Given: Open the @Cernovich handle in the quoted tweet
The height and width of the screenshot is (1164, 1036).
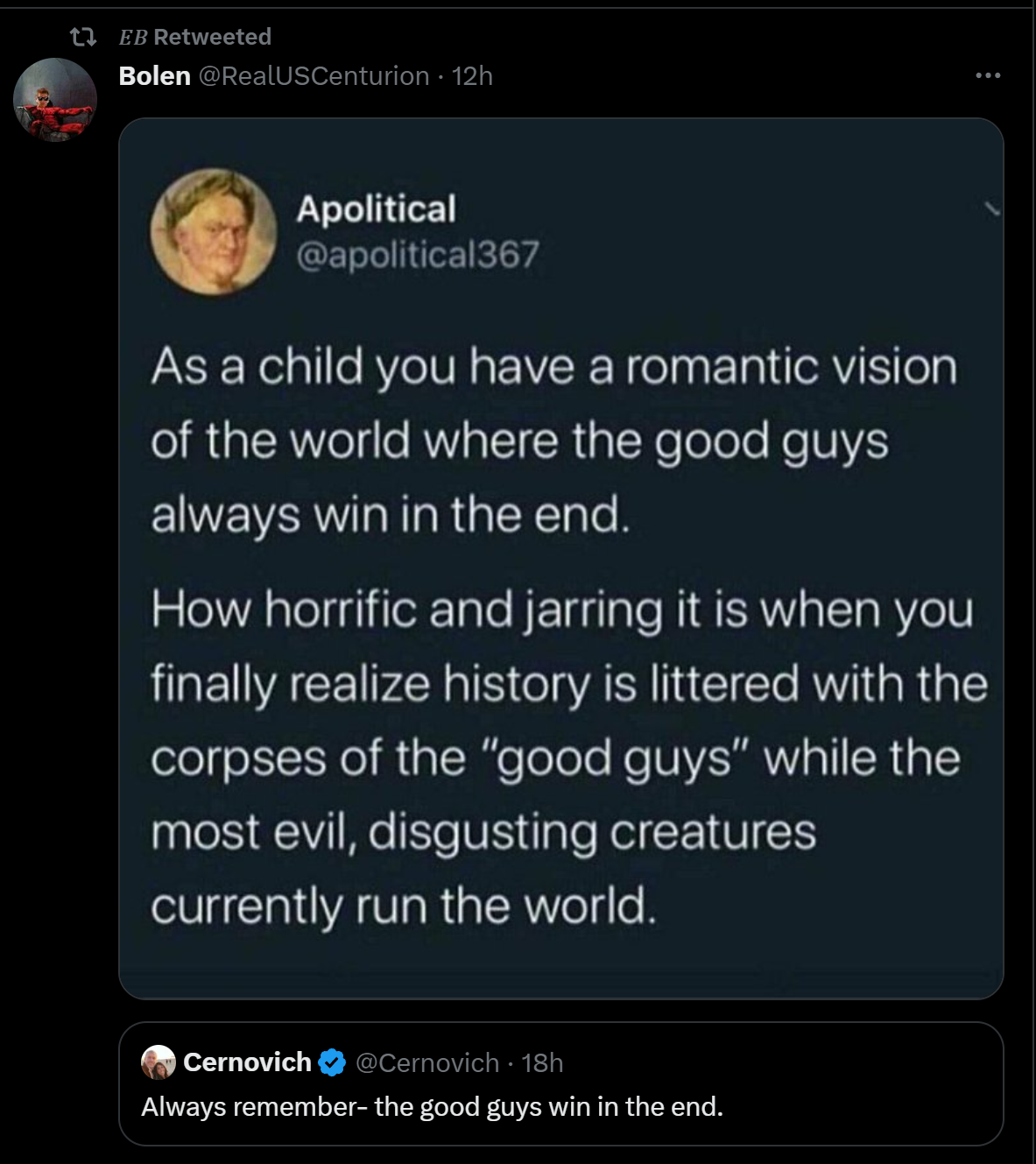Looking at the screenshot, I should click(x=427, y=1062).
